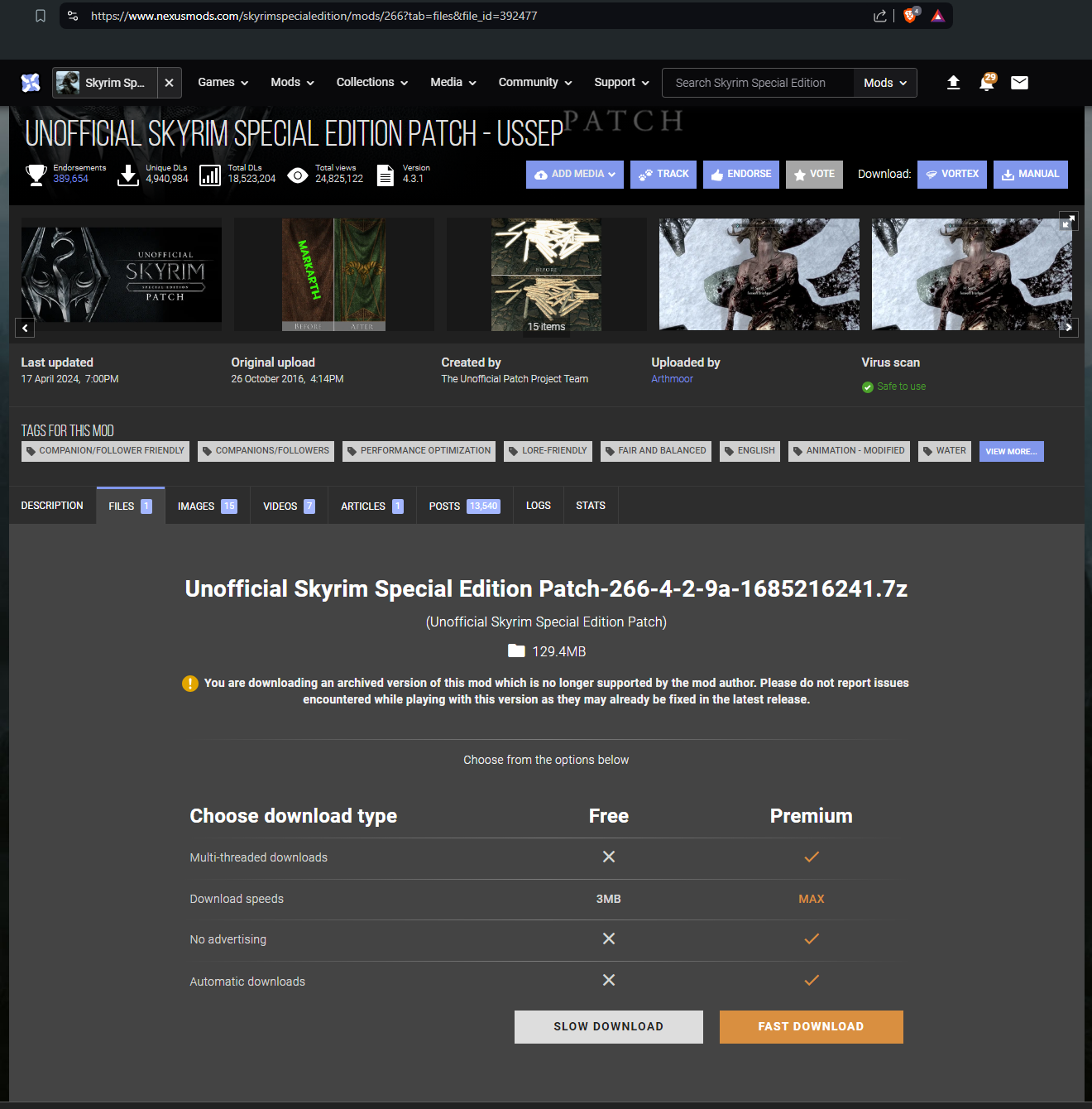
Task: Click the Performance Optimization tag
Action: tap(419, 451)
